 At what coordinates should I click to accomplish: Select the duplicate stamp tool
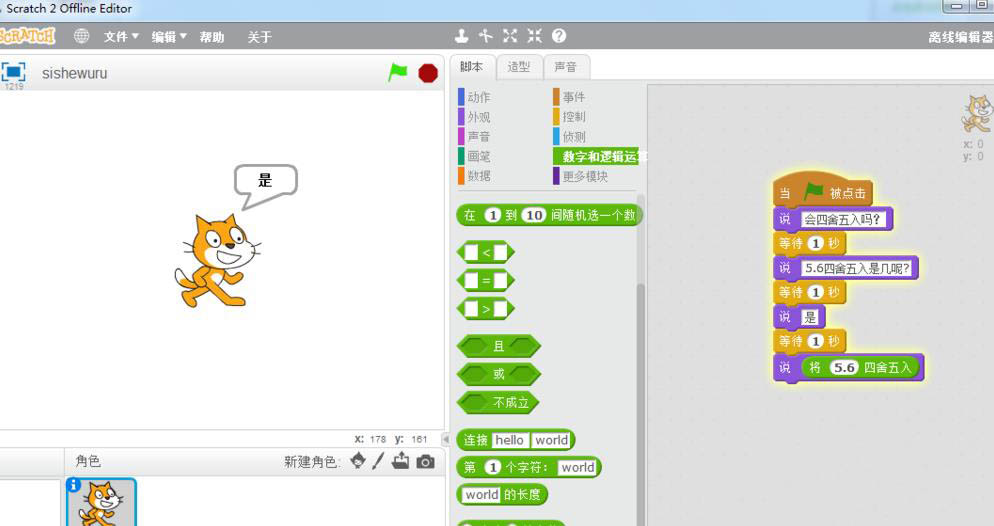pyautogui.click(x=462, y=36)
